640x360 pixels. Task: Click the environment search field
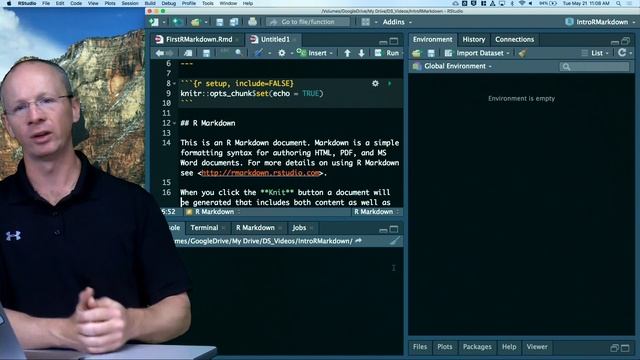[x=594, y=67]
